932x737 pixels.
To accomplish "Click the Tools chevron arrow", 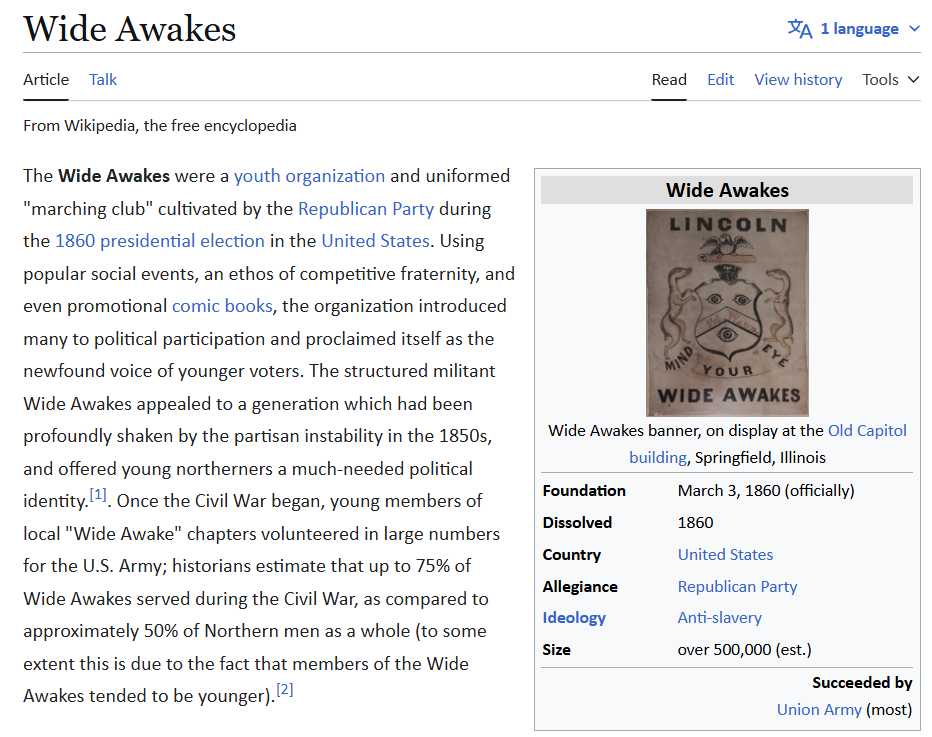I will tap(914, 80).
